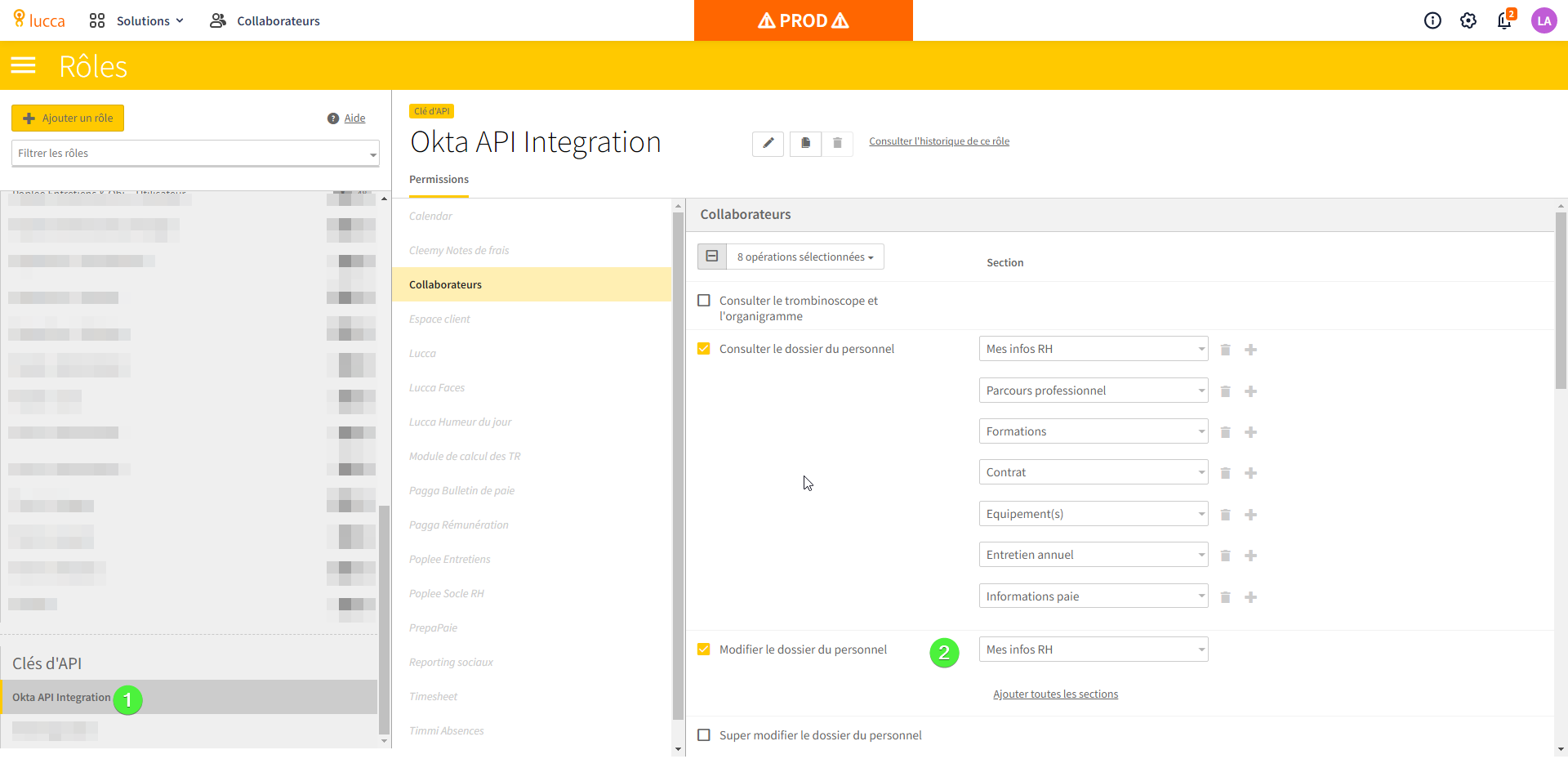Open Informations paie section dropdown
1568x759 pixels.
tap(1094, 596)
